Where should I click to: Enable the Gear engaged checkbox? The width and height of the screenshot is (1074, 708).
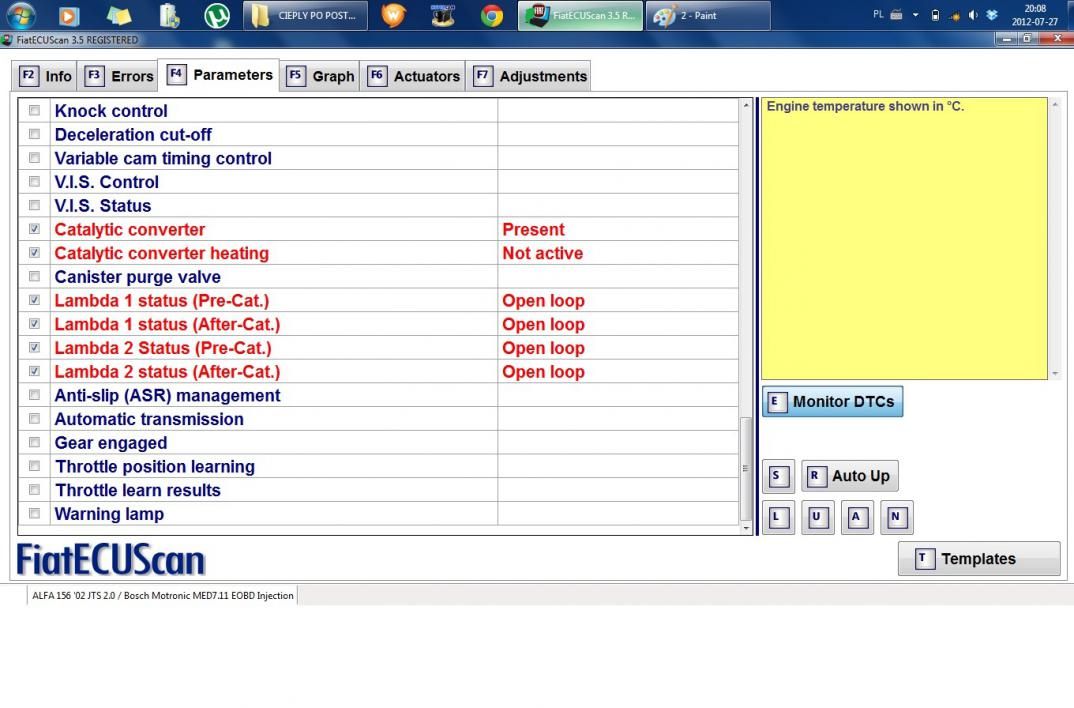click(34, 442)
